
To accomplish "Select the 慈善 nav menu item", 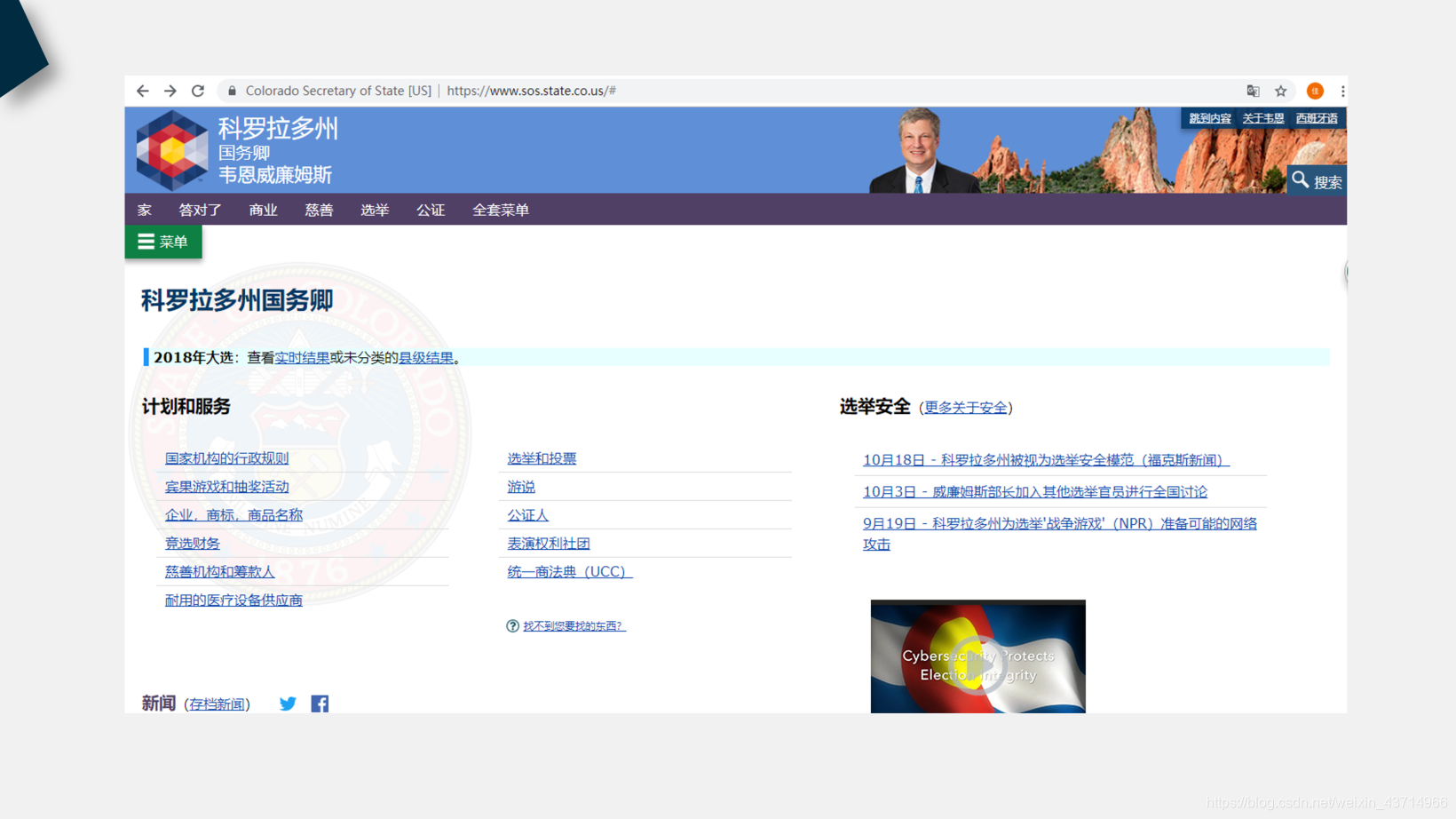I will coord(319,210).
